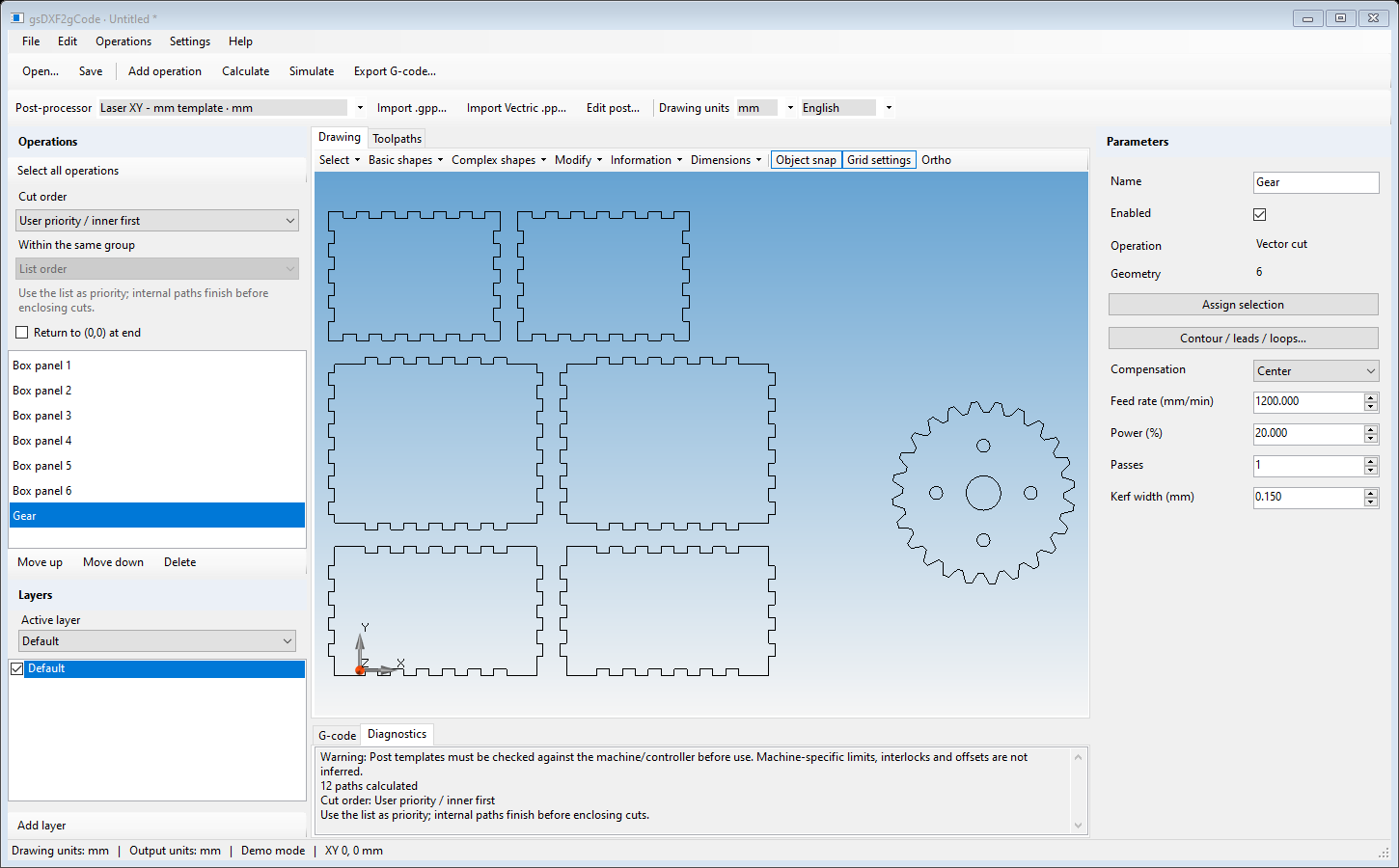Screen dimensions: 1399x868
Task: Click the Calculate toolbar button
Action: coord(245,71)
